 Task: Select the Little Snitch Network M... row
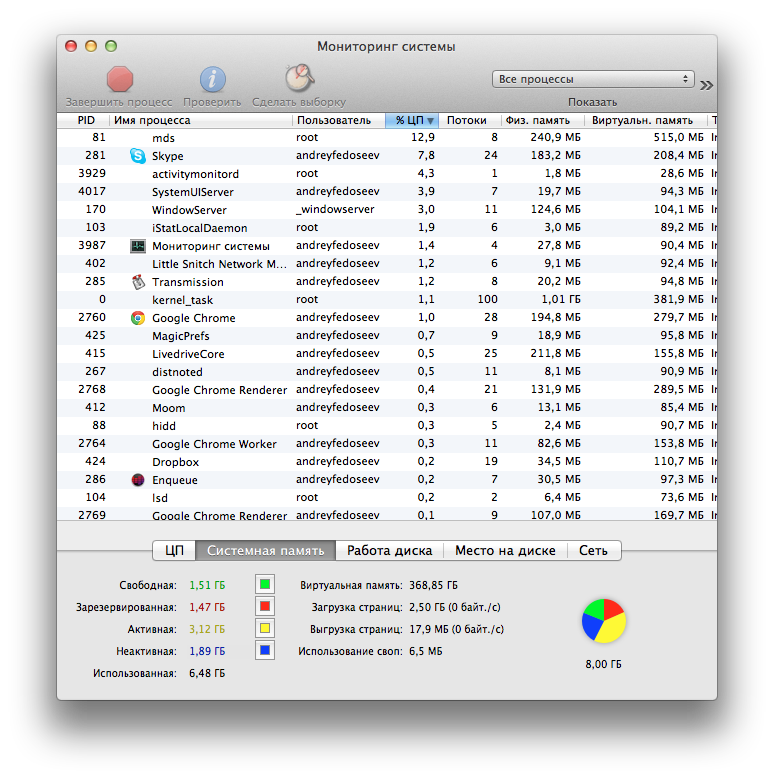click(387, 263)
